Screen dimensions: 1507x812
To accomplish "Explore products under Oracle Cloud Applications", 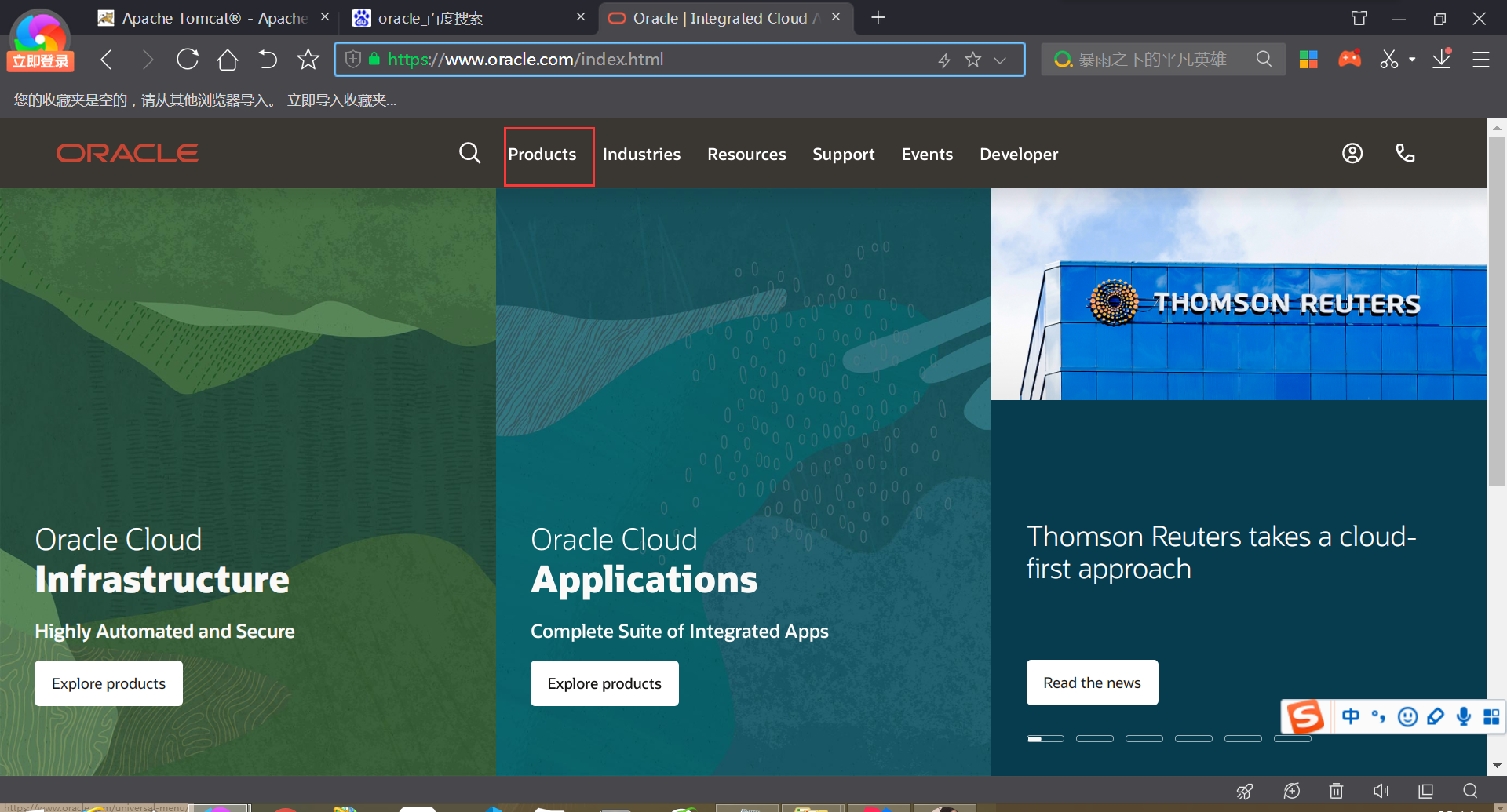I will click(604, 683).
